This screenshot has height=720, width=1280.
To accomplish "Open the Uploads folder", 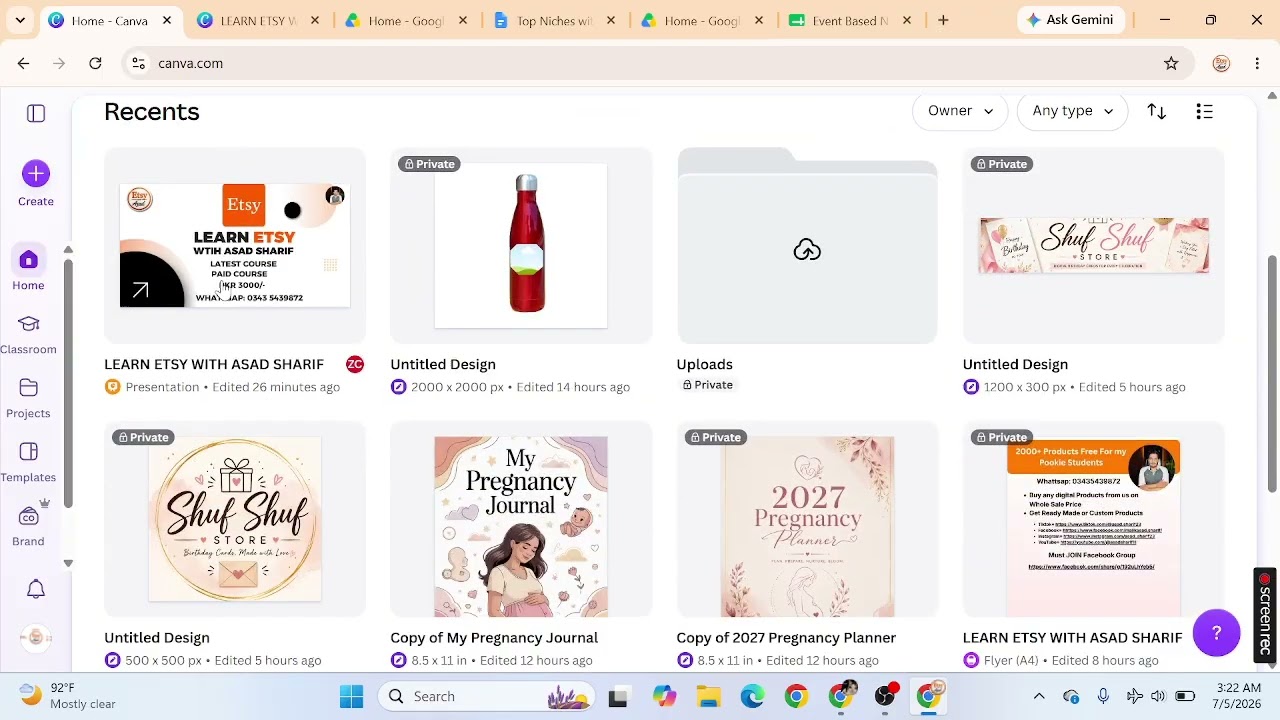I will [x=807, y=245].
